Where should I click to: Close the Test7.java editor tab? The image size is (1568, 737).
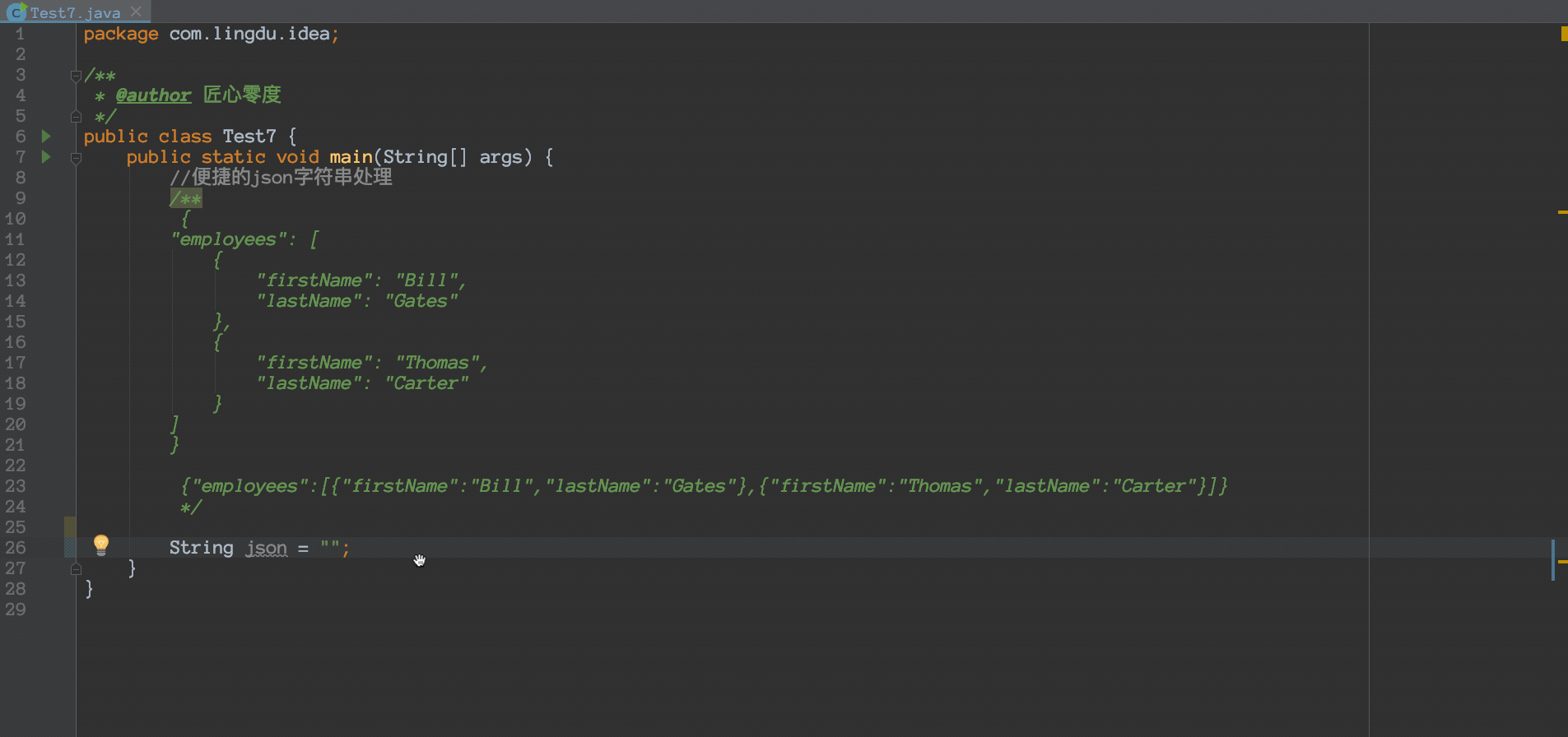[x=137, y=12]
